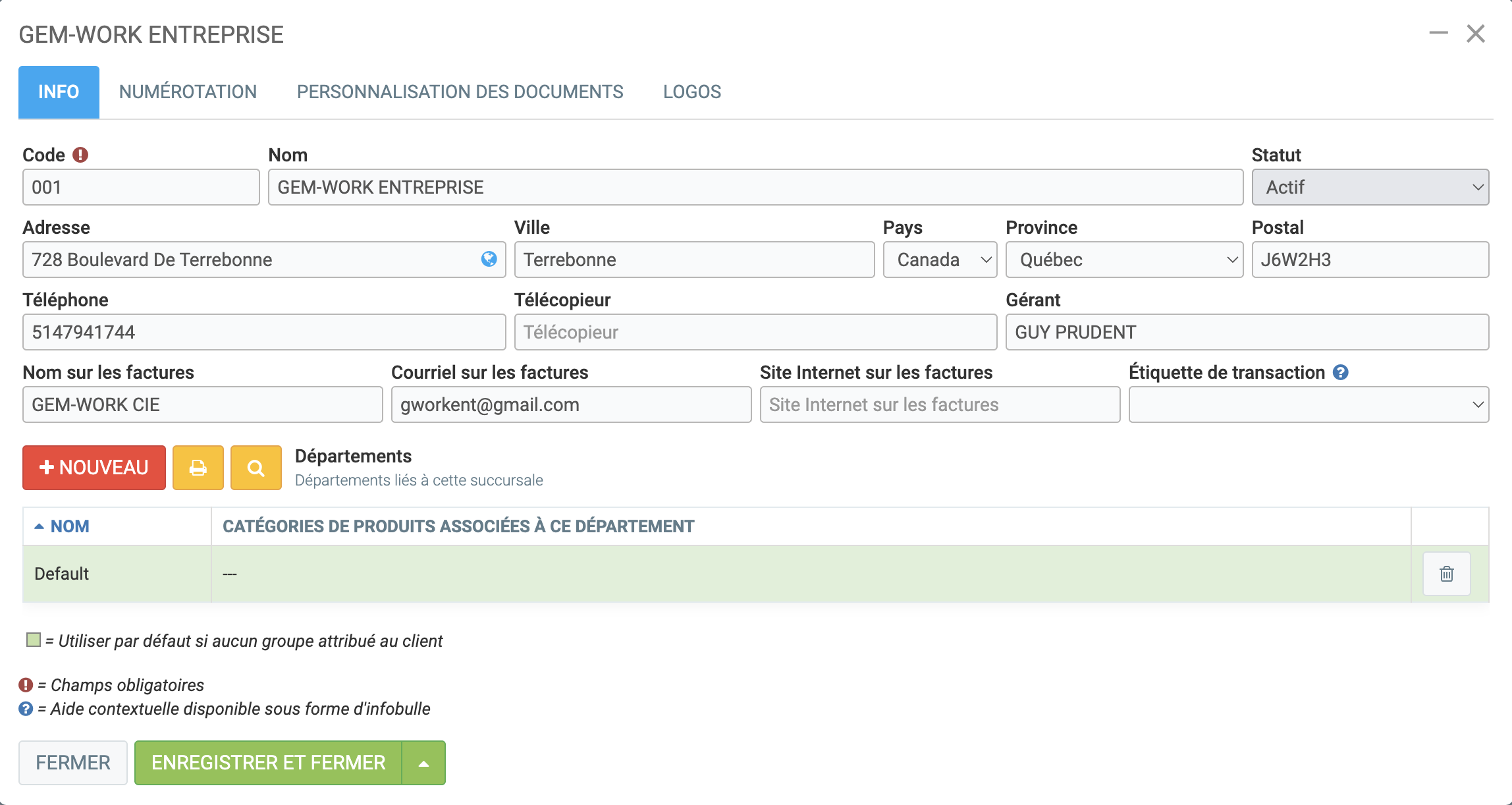Open the Étiquette de transaction dropdown
Image resolution: width=1512 pixels, height=805 pixels.
[x=1308, y=404]
